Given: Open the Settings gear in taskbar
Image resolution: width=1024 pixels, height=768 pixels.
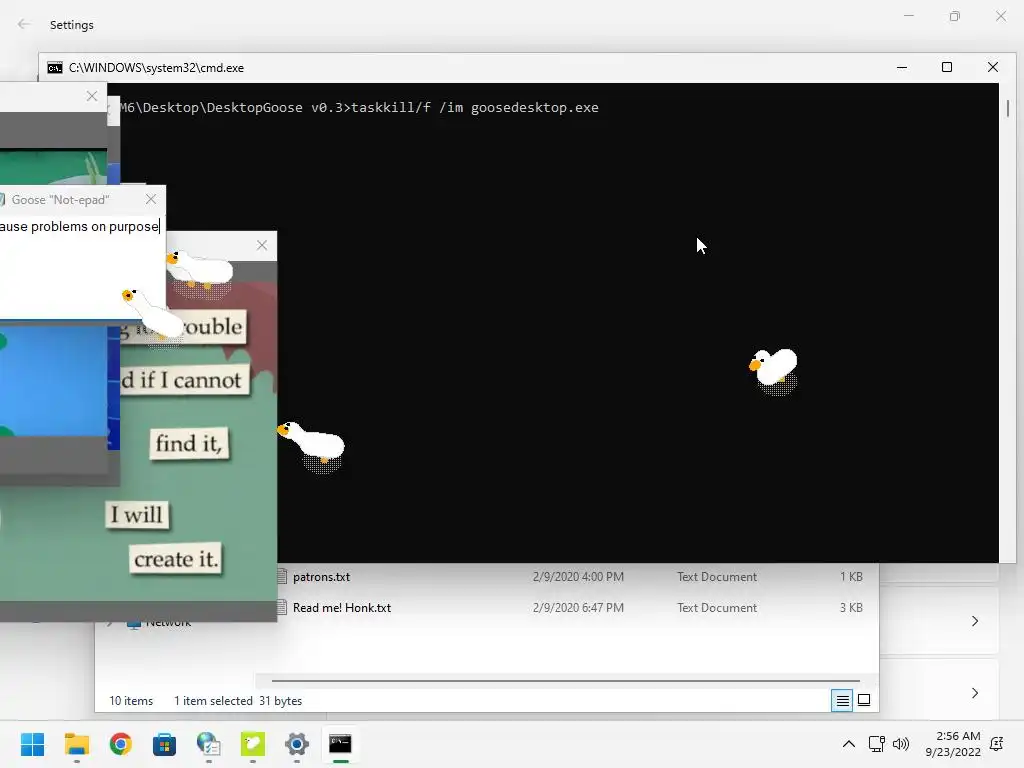Looking at the screenshot, I should 296,744.
